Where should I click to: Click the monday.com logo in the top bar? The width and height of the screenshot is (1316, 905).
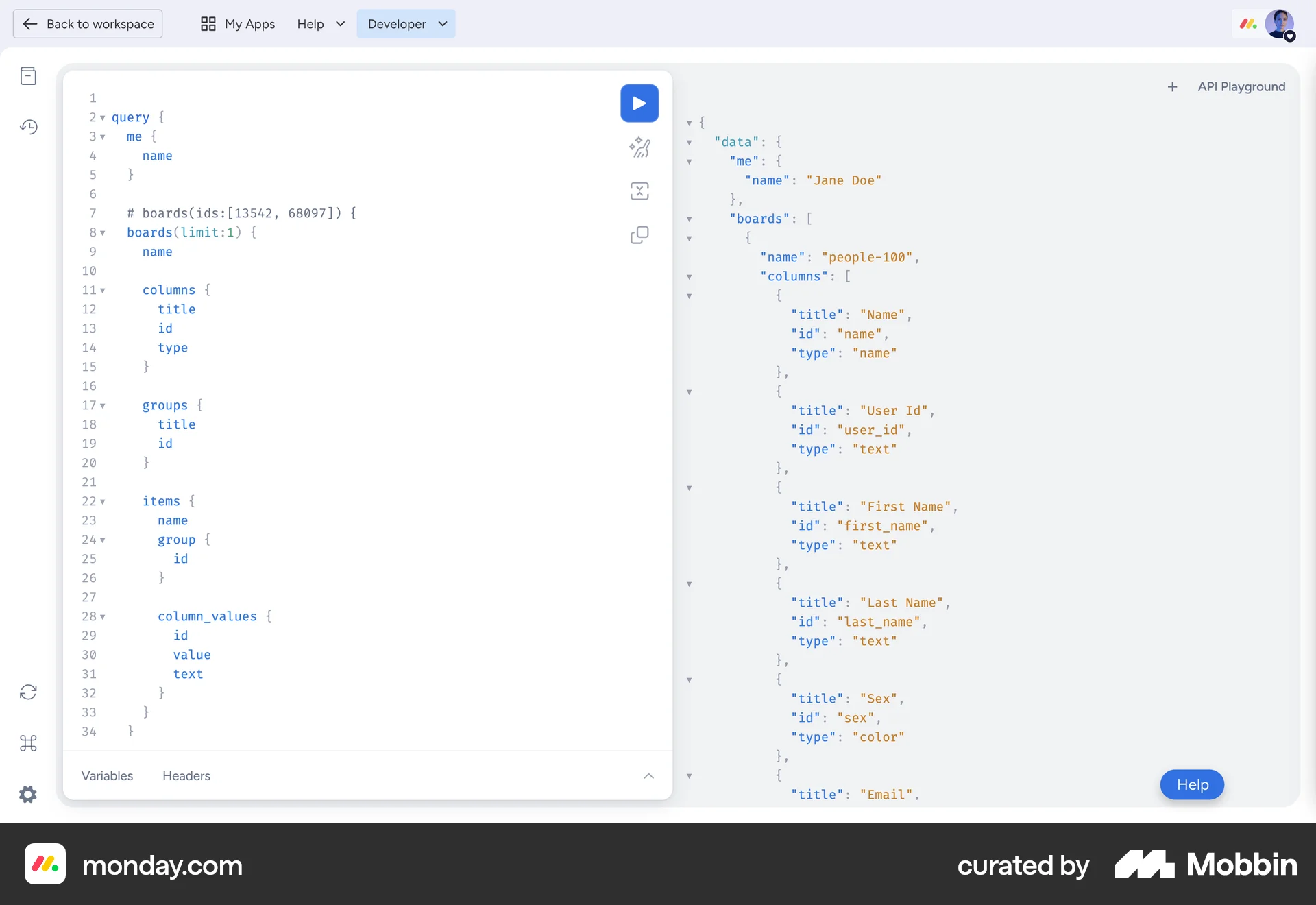[x=1247, y=24]
